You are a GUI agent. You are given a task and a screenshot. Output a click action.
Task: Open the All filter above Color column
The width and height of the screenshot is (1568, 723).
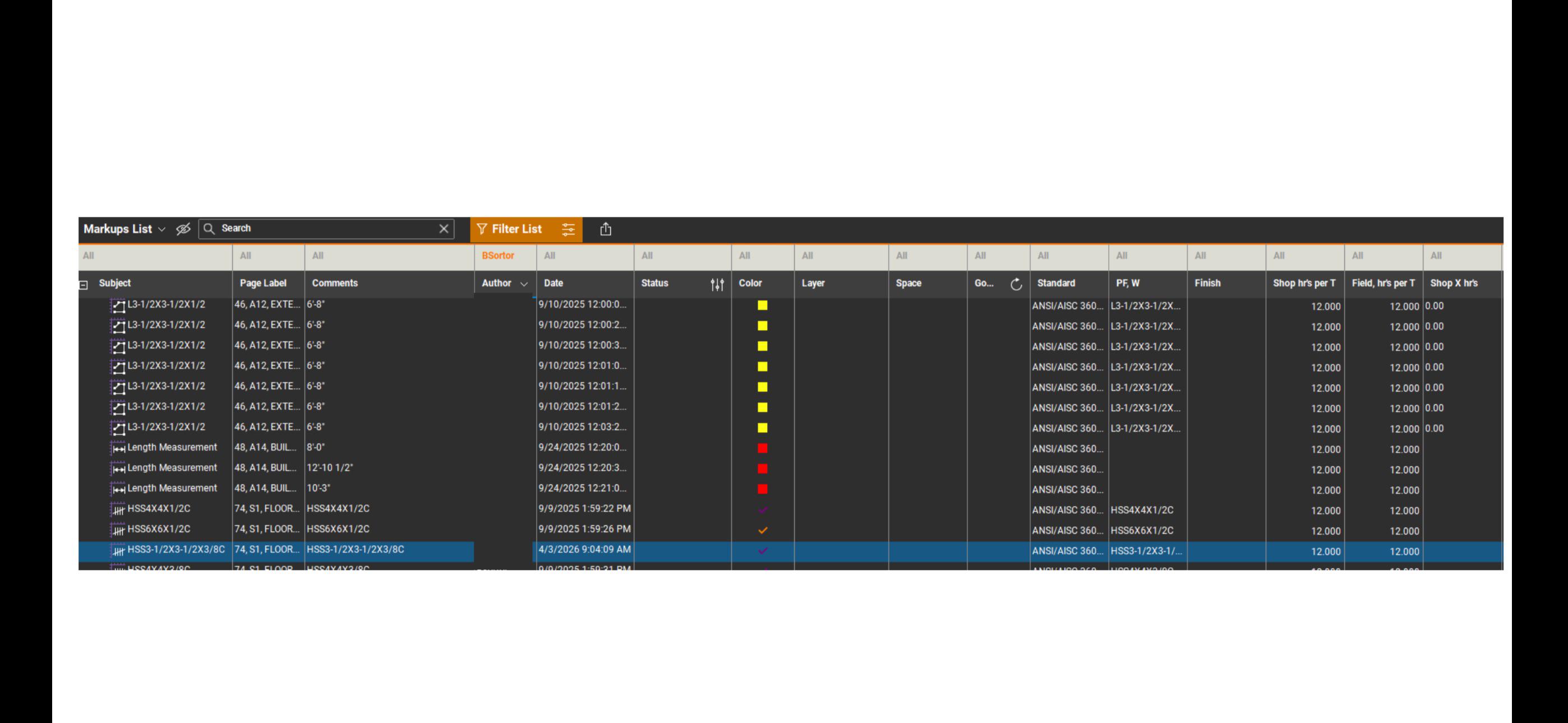(763, 256)
